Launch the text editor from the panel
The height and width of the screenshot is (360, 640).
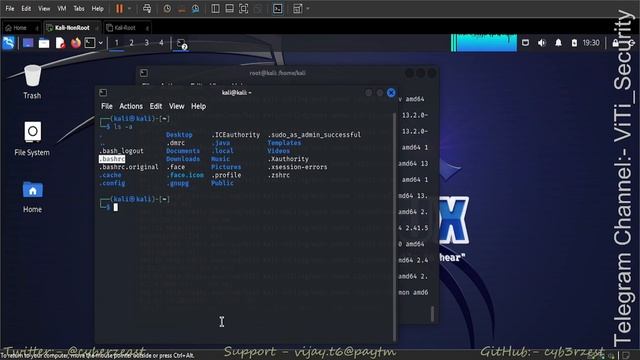pos(60,43)
